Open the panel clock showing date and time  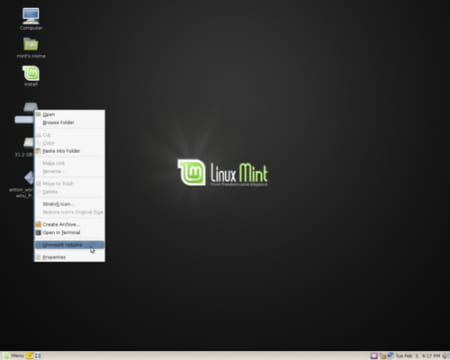pyautogui.click(x=418, y=356)
